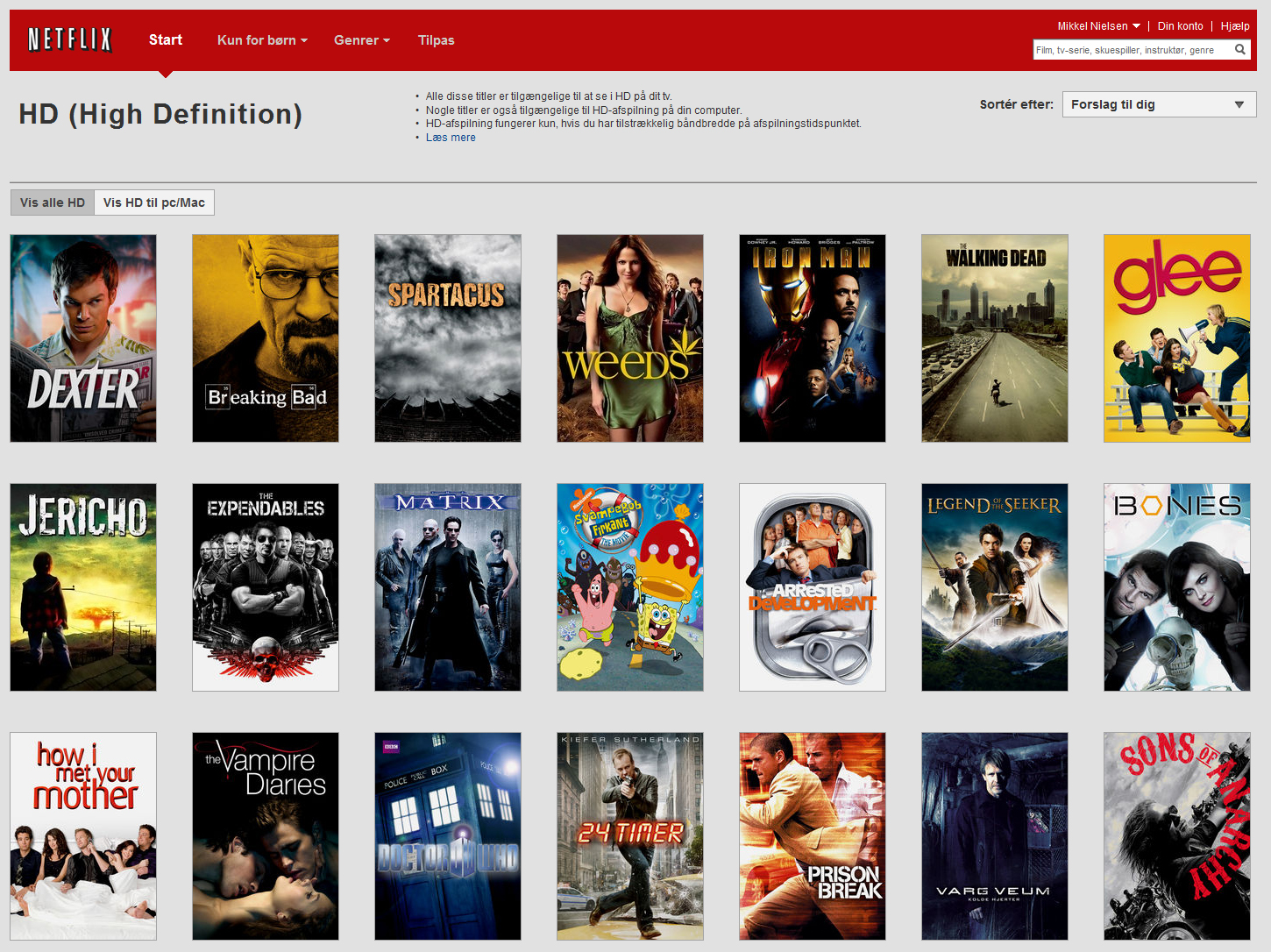Switch to Vis alle HD view
Viewport: 1271px width, 952px height.
tap(53, 202)
